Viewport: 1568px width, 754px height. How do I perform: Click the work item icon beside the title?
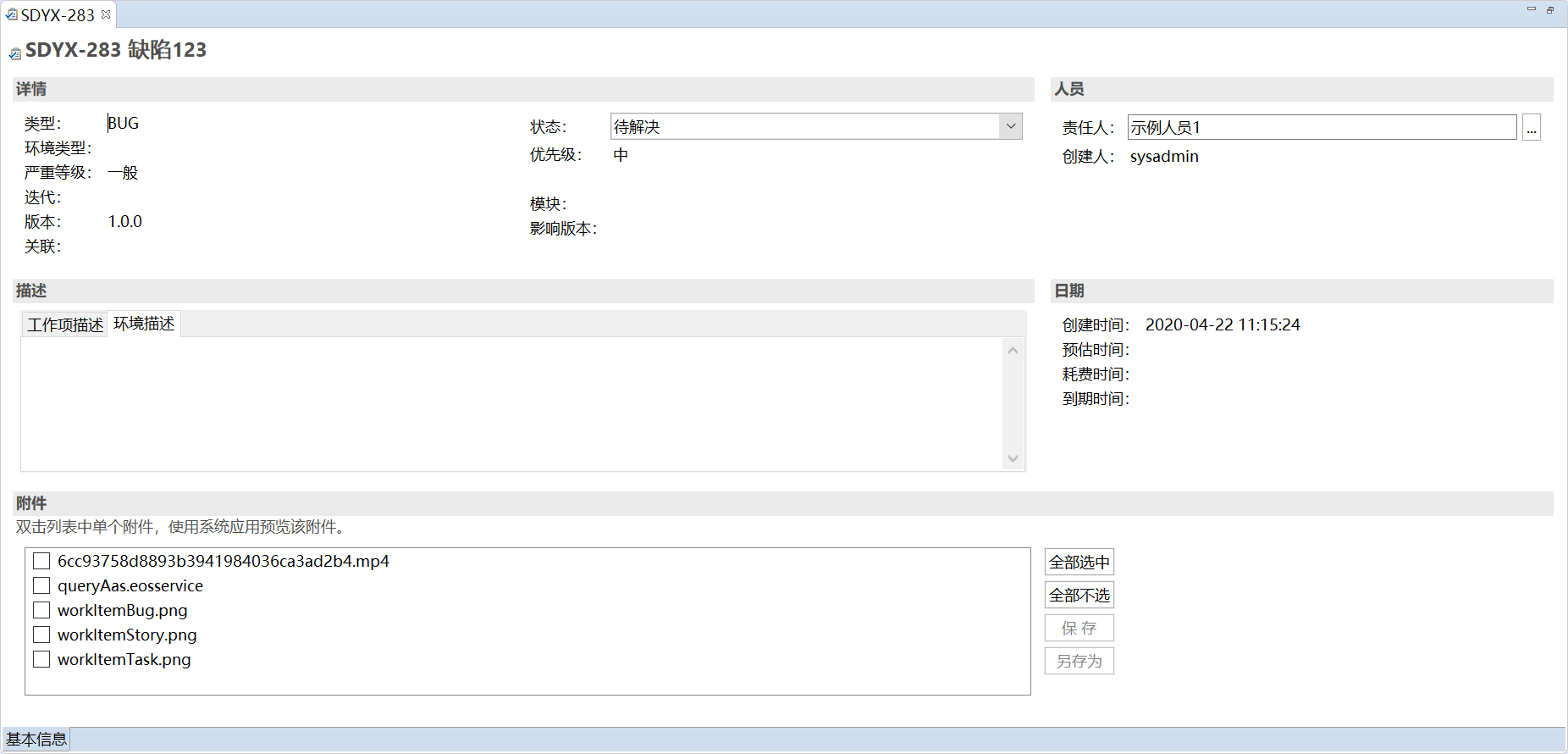coord(14,53)
